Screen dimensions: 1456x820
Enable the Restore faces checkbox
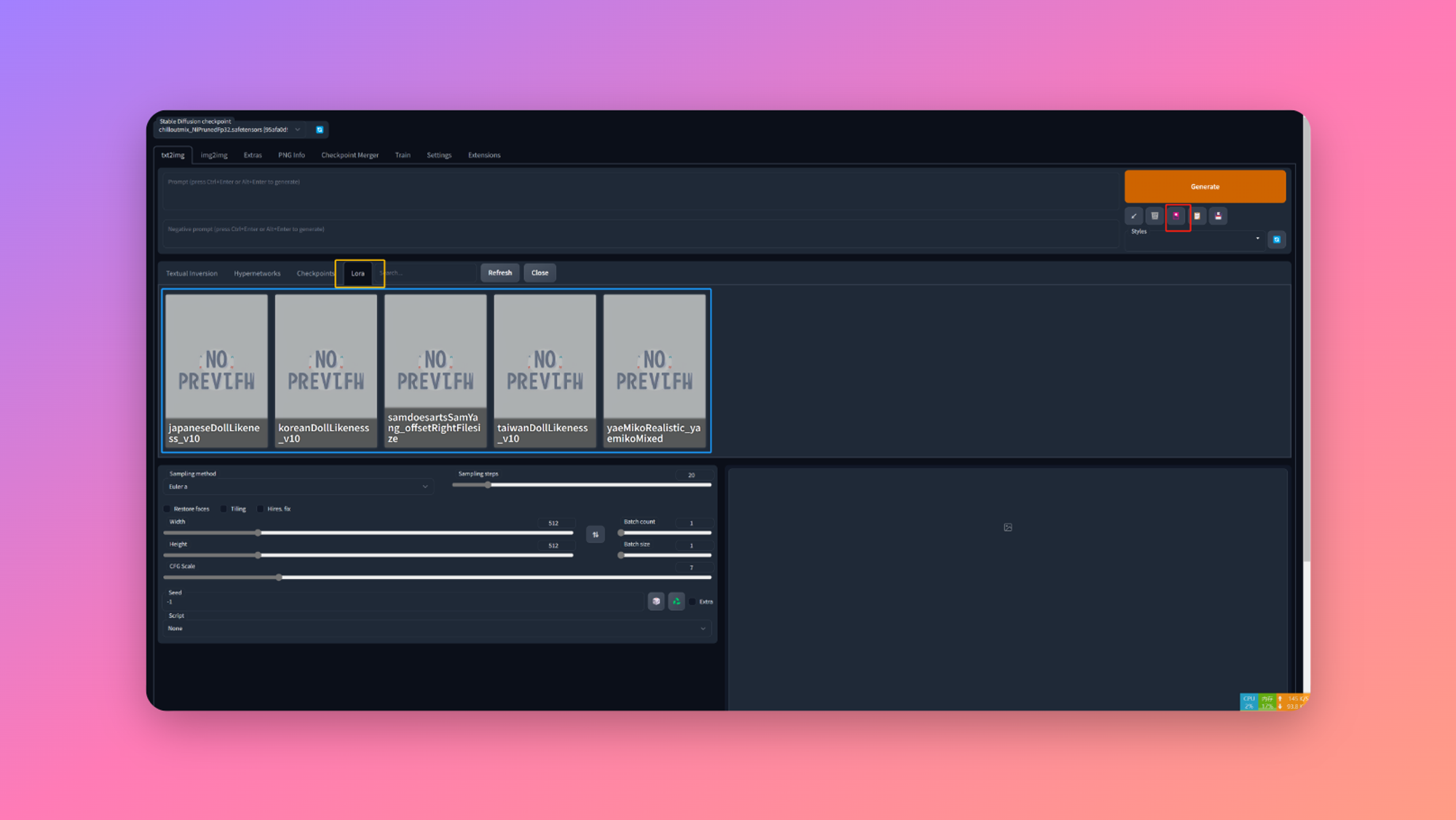[x=167, y=509]
